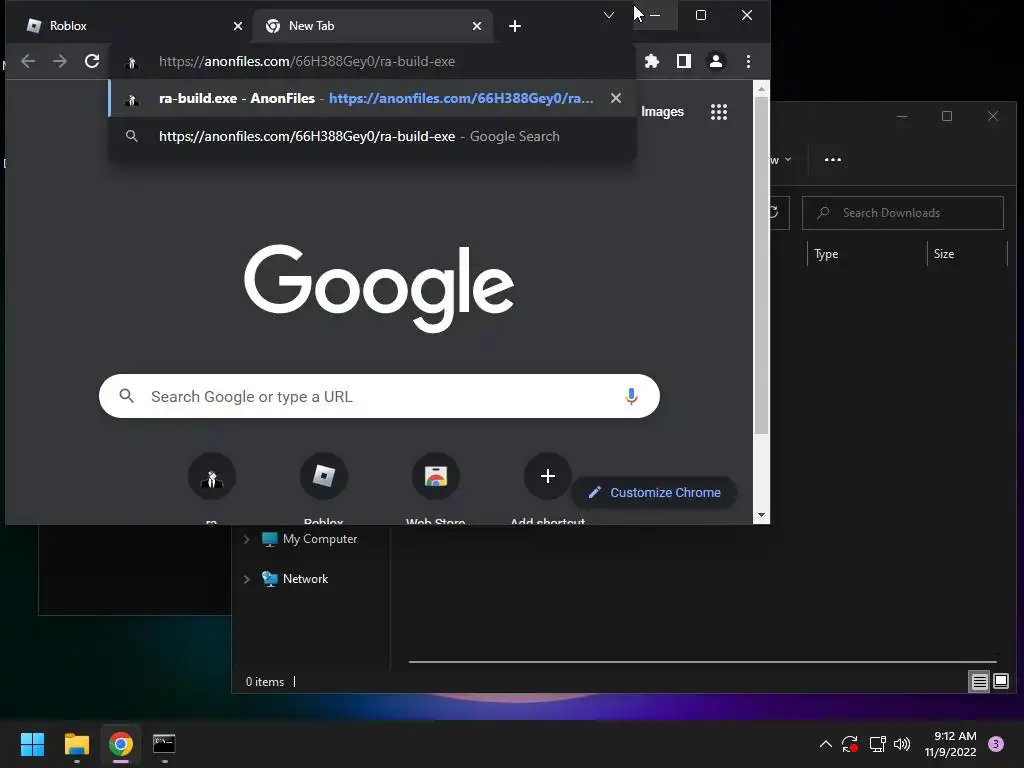Image resolution: width=1024 pixels, height=768 pixels.
Task: Select My Computer in File Explorer
Action: (320, 539)
